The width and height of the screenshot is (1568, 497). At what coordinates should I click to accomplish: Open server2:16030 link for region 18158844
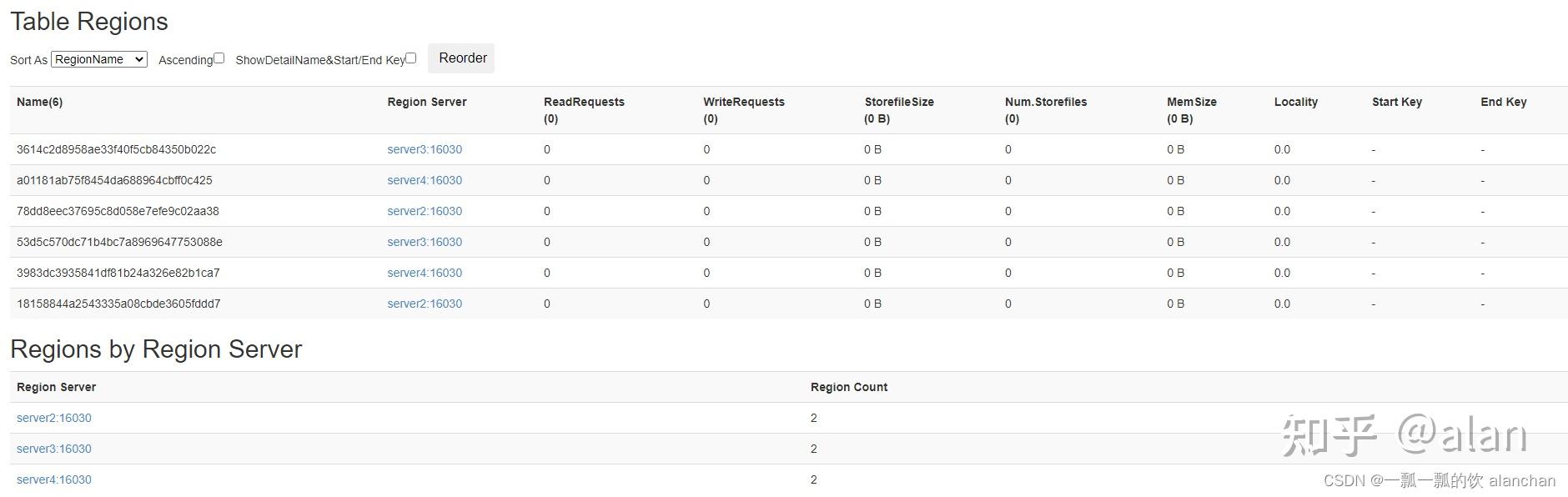pyautogui.click(x=425, y=304)
